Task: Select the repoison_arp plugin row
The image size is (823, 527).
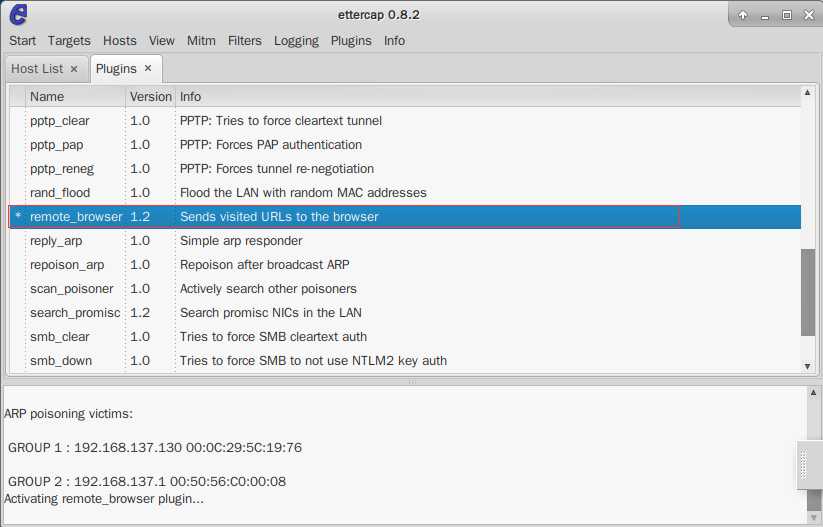Action: coord(405,265)
